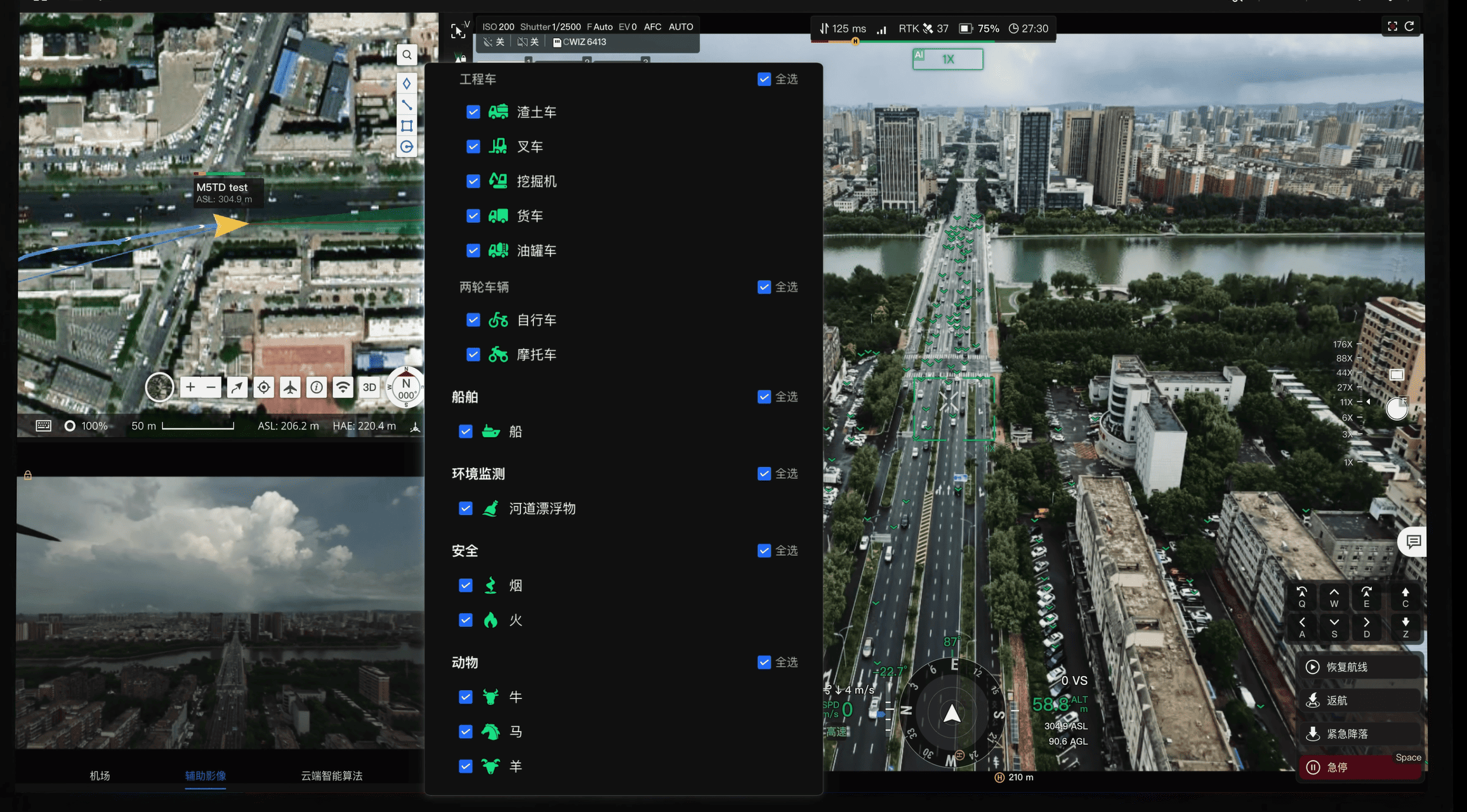
Task: Uncheck the 挖掘机 detection checkbox
Action: [x=473, y=181]
